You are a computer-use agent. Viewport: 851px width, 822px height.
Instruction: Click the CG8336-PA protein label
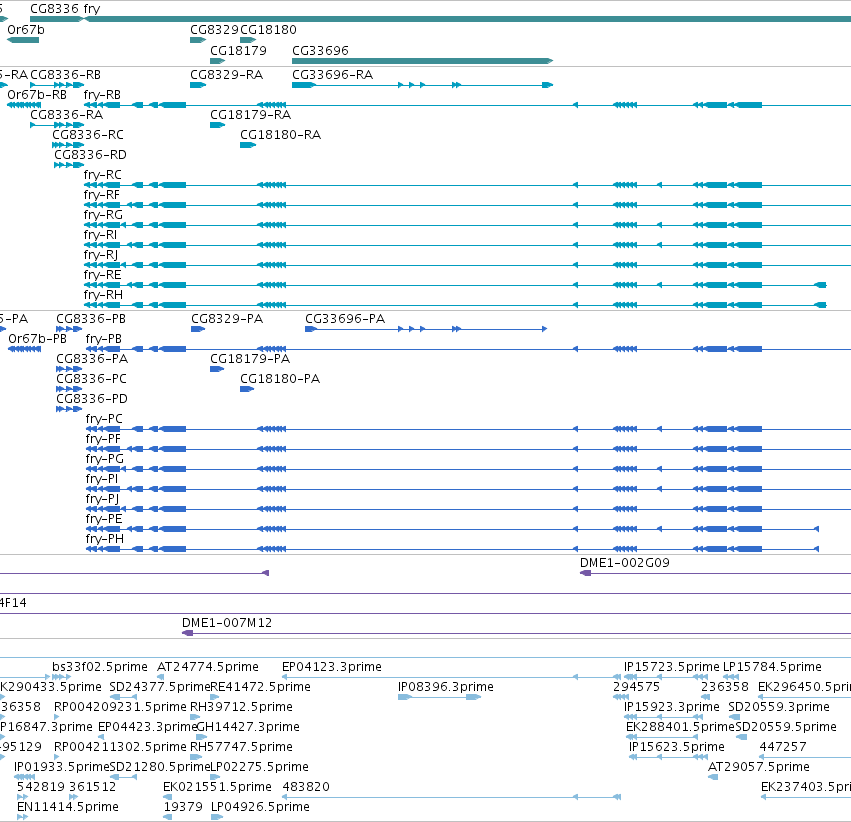[92, 359]
